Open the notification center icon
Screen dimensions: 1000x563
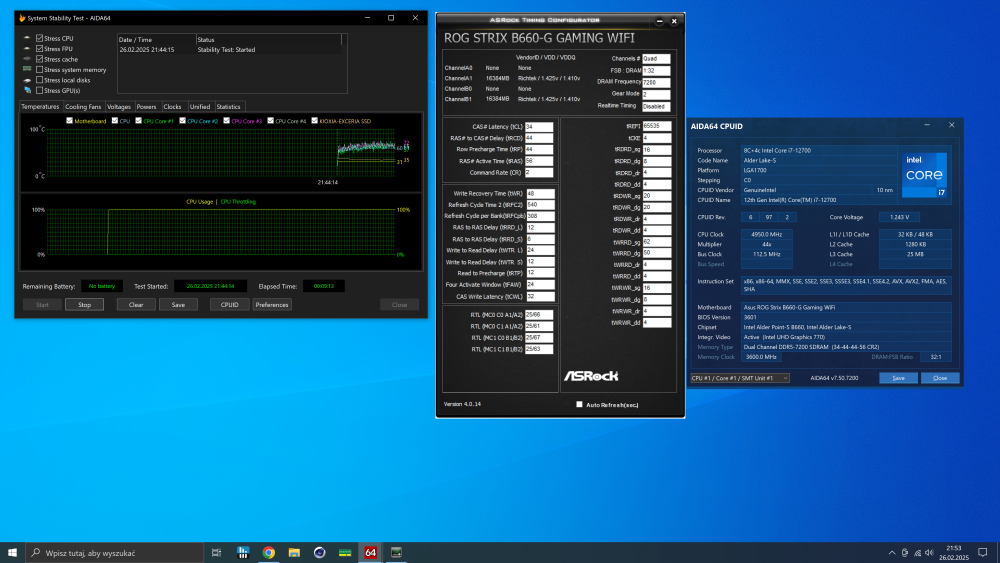[x=982, y=552]
